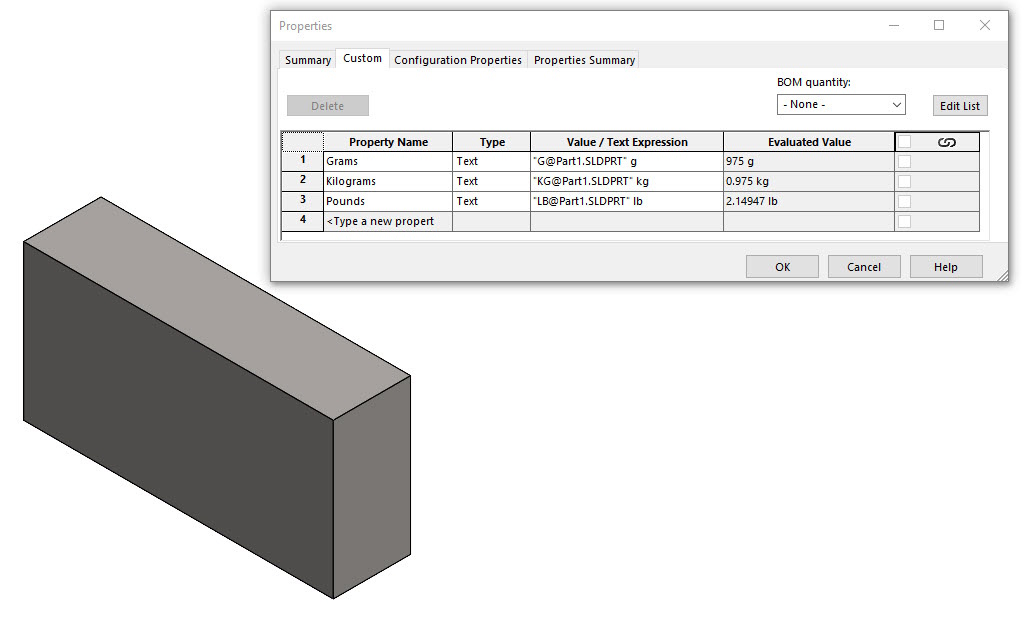The image size is (1032, 617).
Task: Select the Properties Summary tab
Action: [584, 59]
